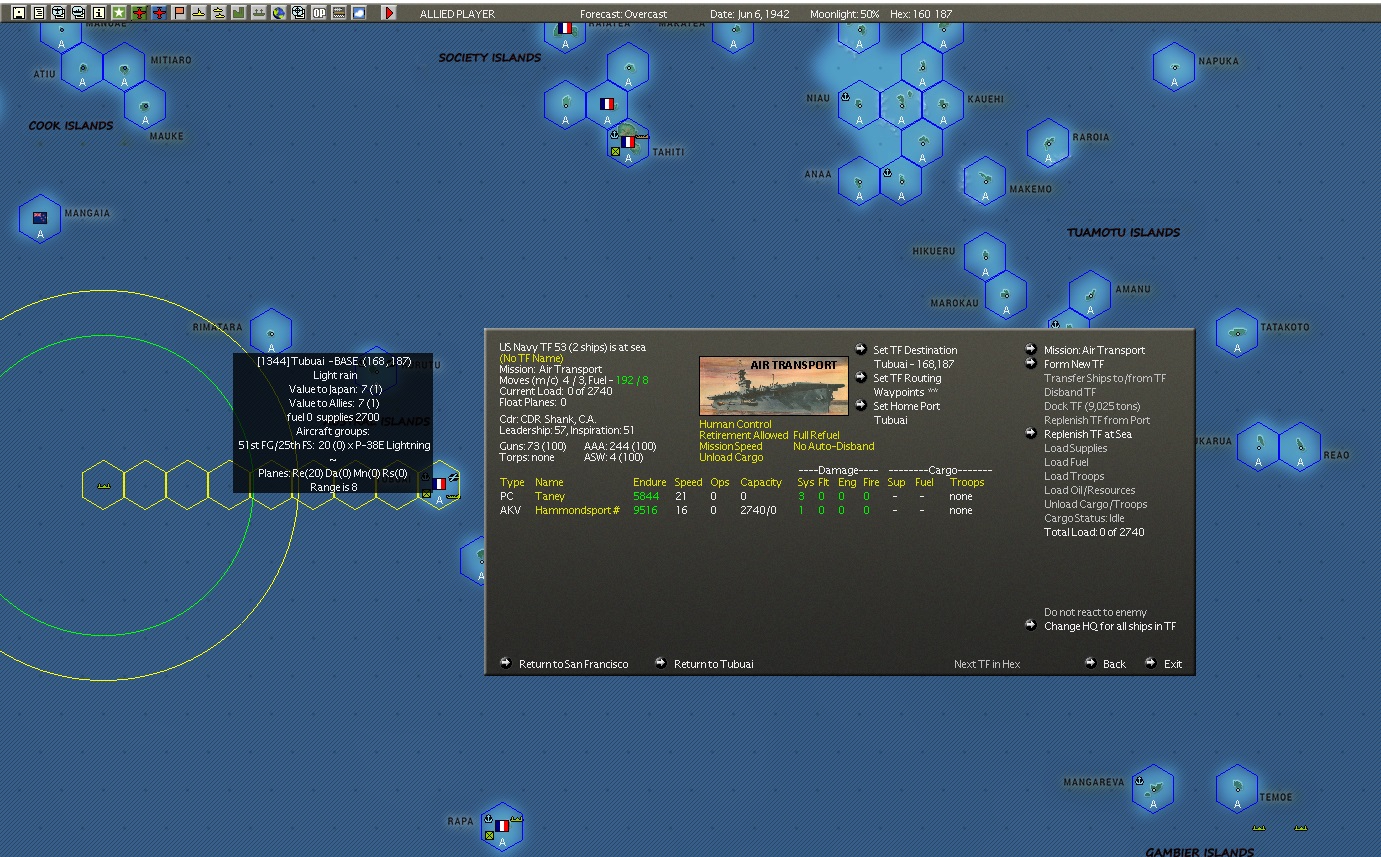Select the Temoe island hex
Screen dimensions: 1381x857
click(1237, 789)
